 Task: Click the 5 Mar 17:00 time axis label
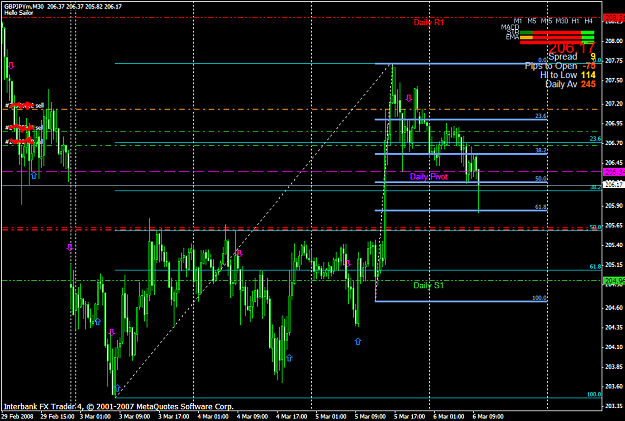coord(409,417)
